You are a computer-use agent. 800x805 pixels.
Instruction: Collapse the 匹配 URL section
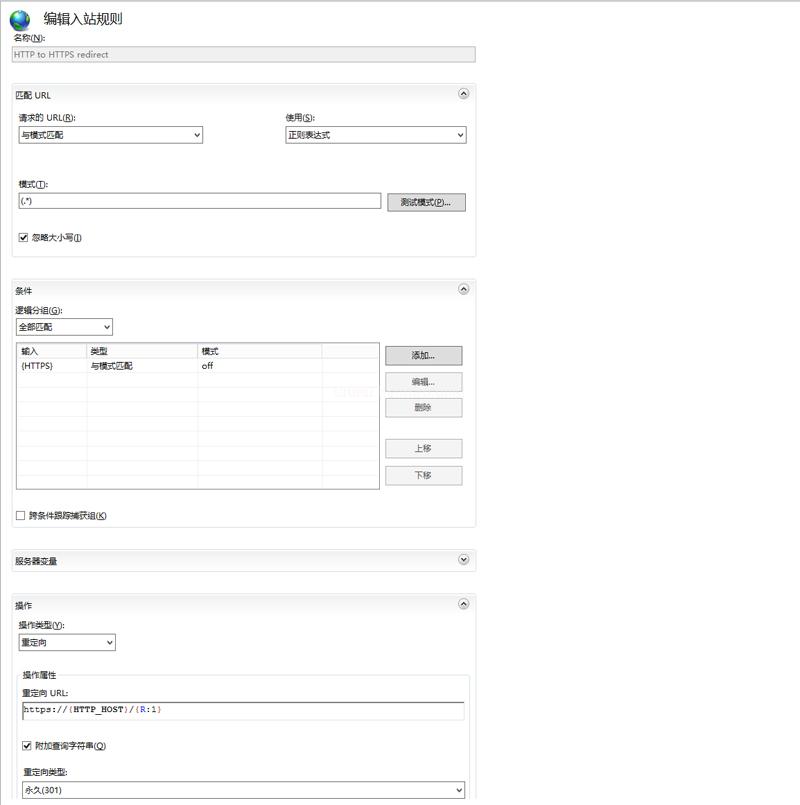point(463,93)
